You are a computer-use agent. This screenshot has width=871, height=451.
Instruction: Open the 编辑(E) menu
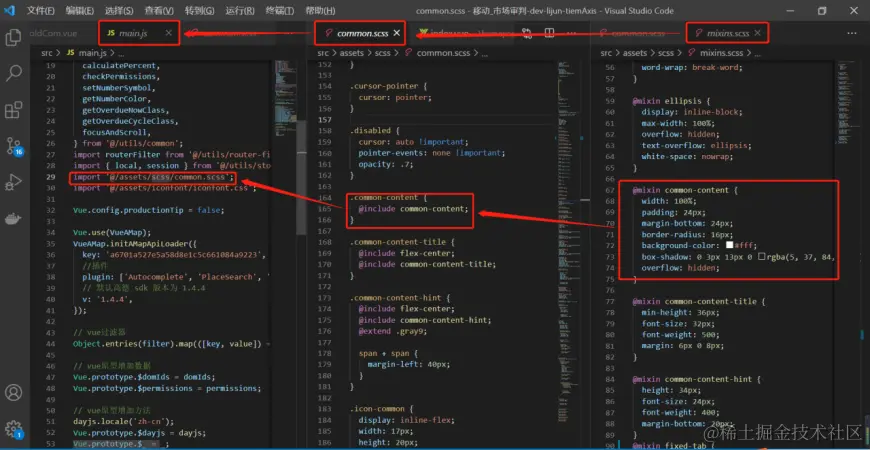(x=79, y=11)
